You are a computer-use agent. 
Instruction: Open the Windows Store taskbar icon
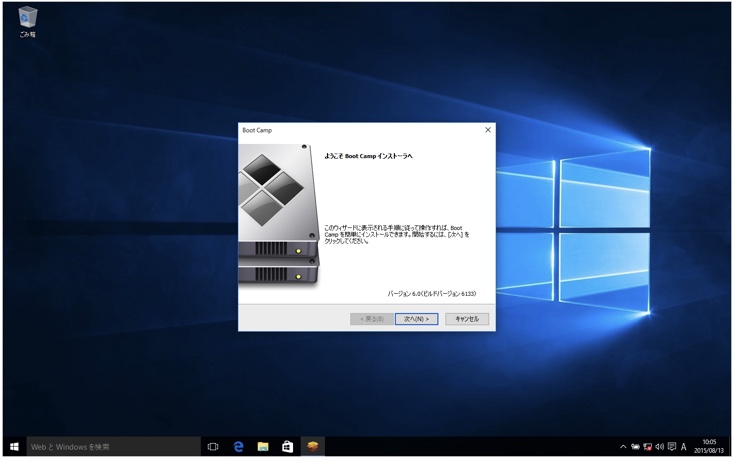287,447
